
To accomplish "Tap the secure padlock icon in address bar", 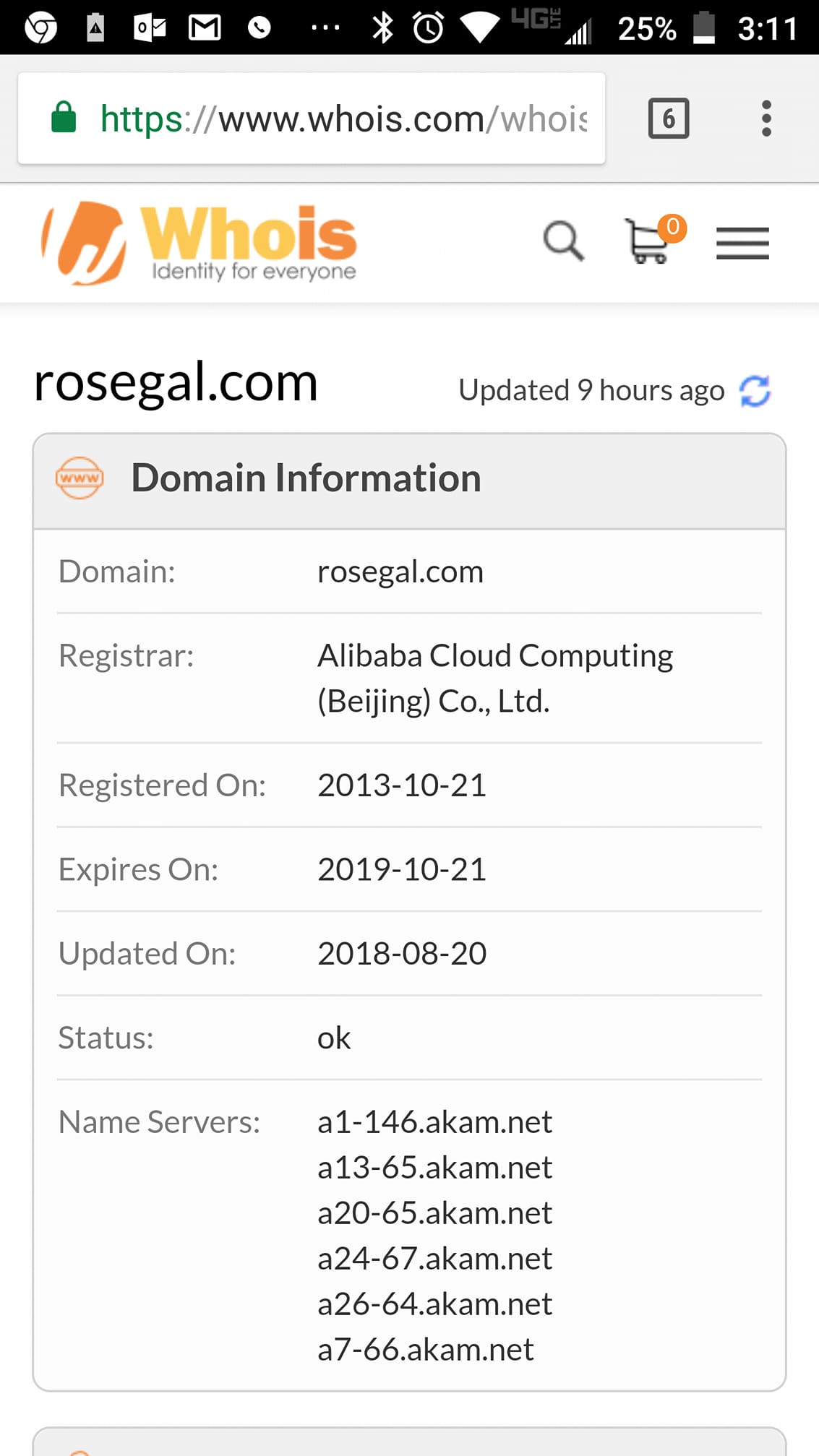I will [64, 118].
